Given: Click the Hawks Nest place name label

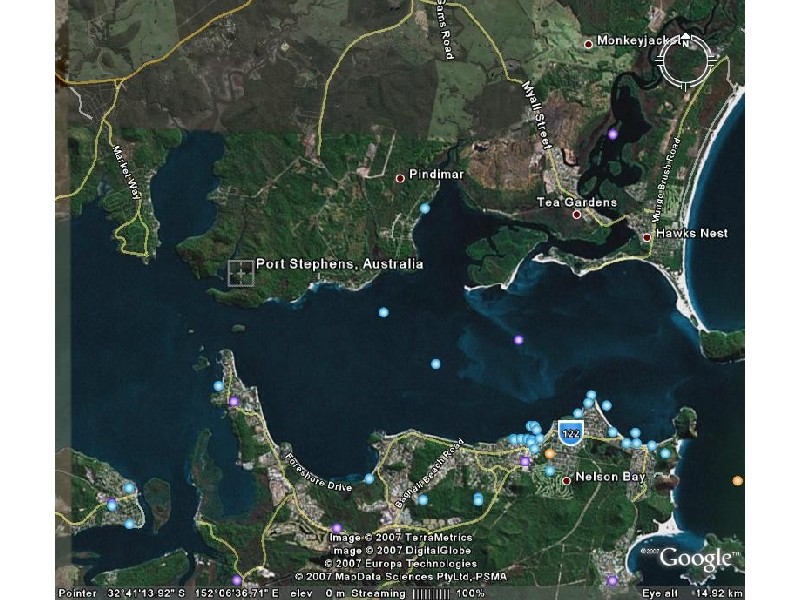Looking at the screenshot, I should tap(692, 233).
